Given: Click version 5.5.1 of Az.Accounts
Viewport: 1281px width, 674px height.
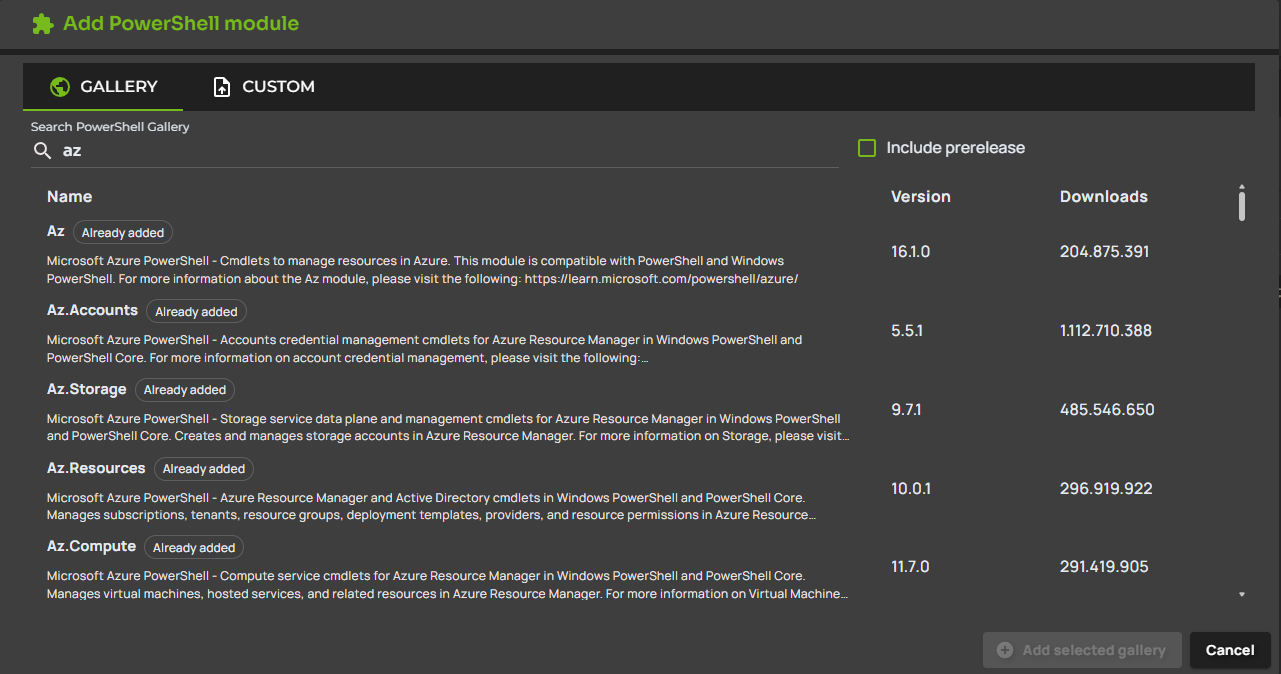Looking at the screenshot, I should click(x=907, y=330).
